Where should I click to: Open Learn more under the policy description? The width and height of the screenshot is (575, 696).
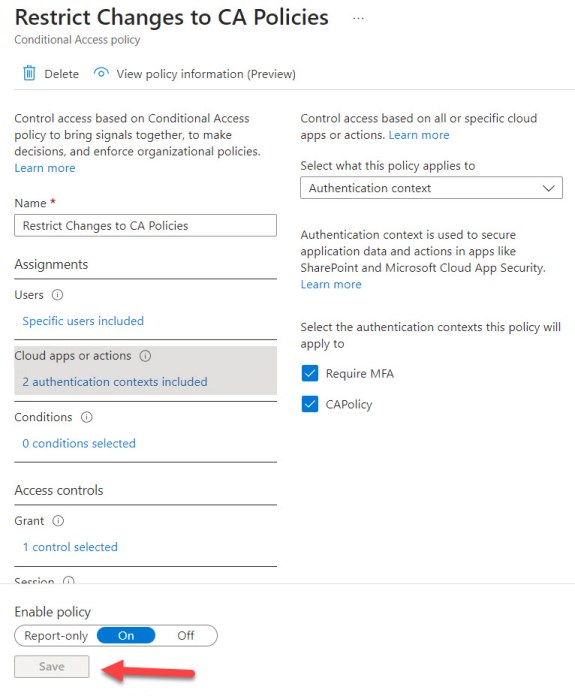pyautogui.click(x=45, y=168)
